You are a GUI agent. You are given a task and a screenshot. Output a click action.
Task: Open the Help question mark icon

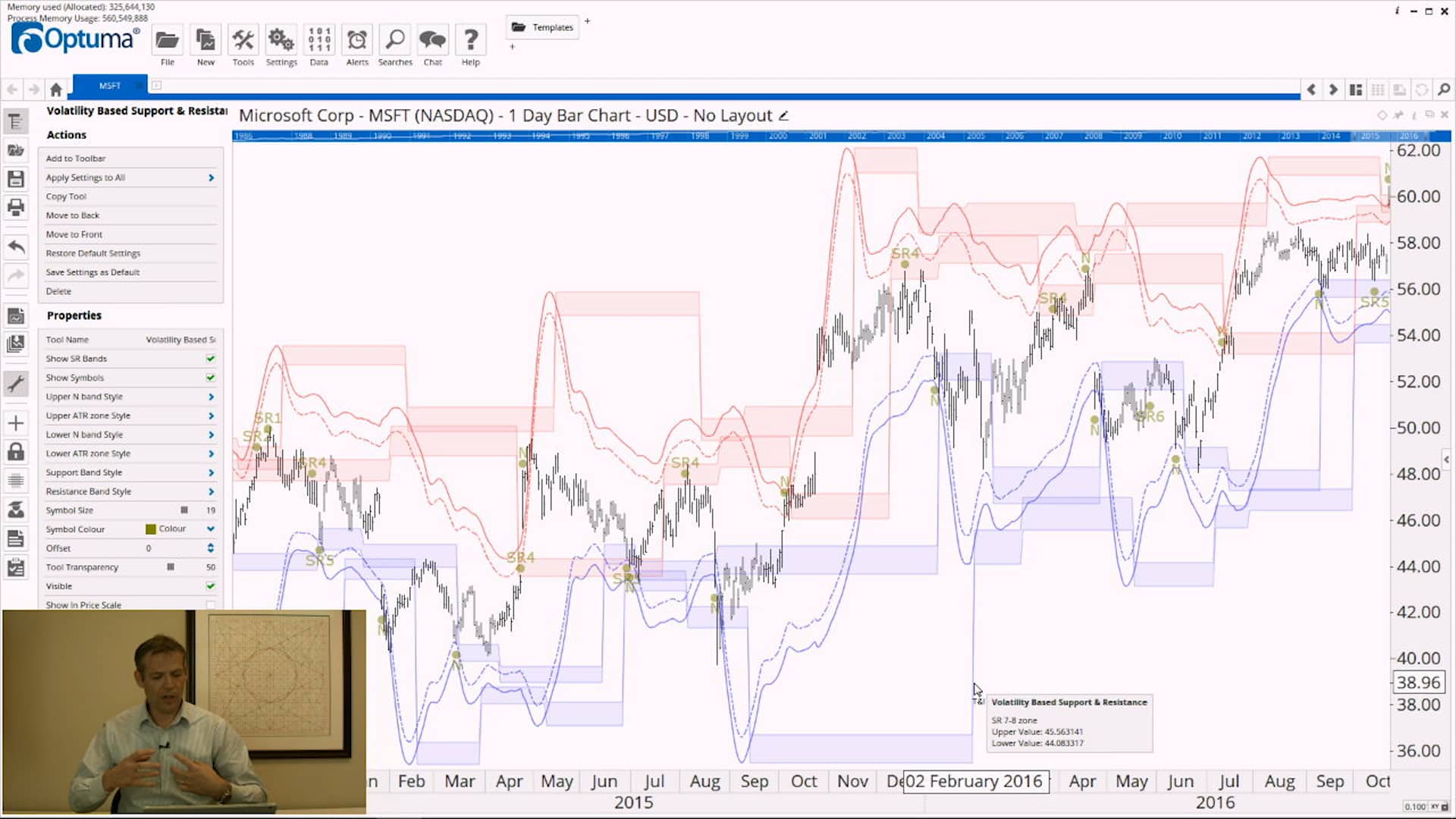pyautogui.click(x=471, y=40)
